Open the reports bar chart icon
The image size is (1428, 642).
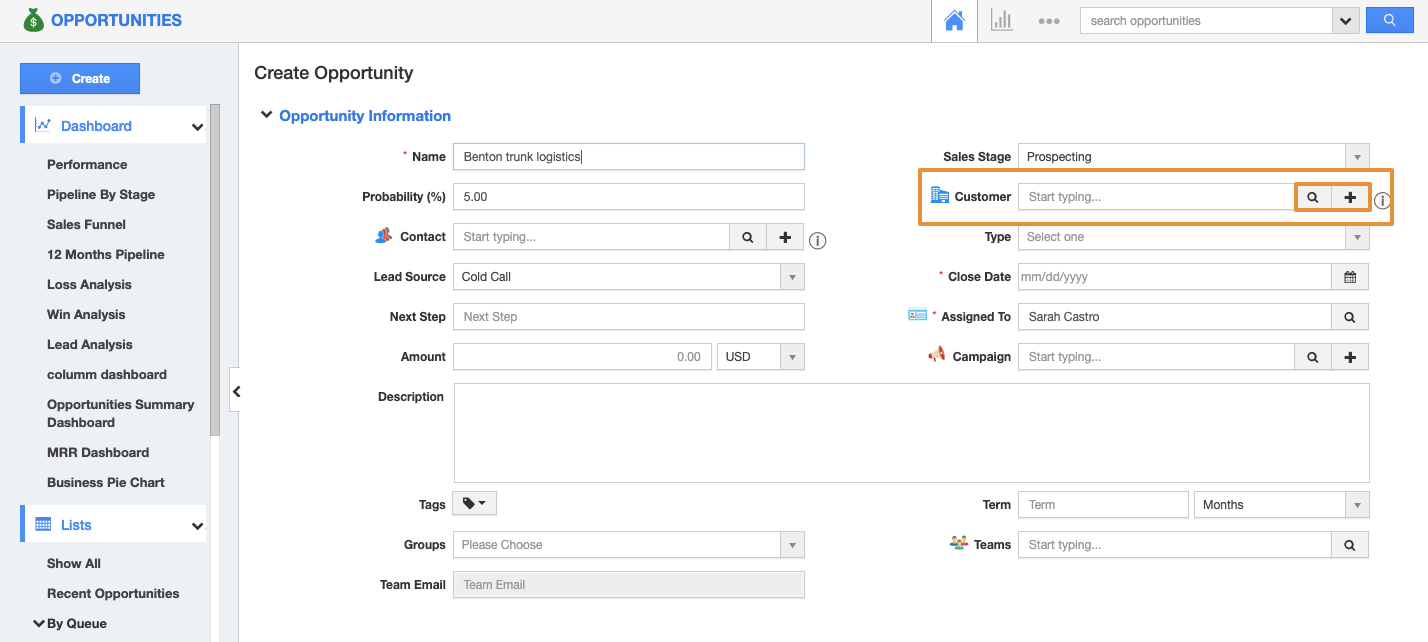[1001, 21]
